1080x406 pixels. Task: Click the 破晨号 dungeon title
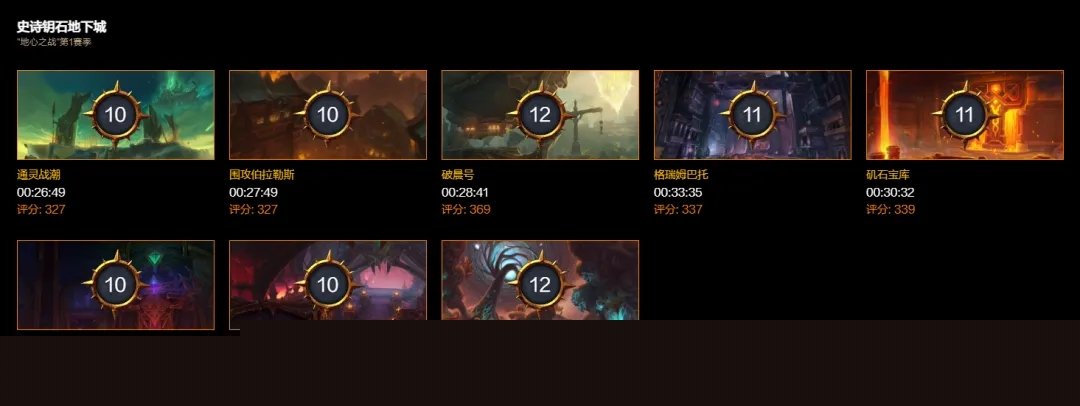click(x=458, y=175)
